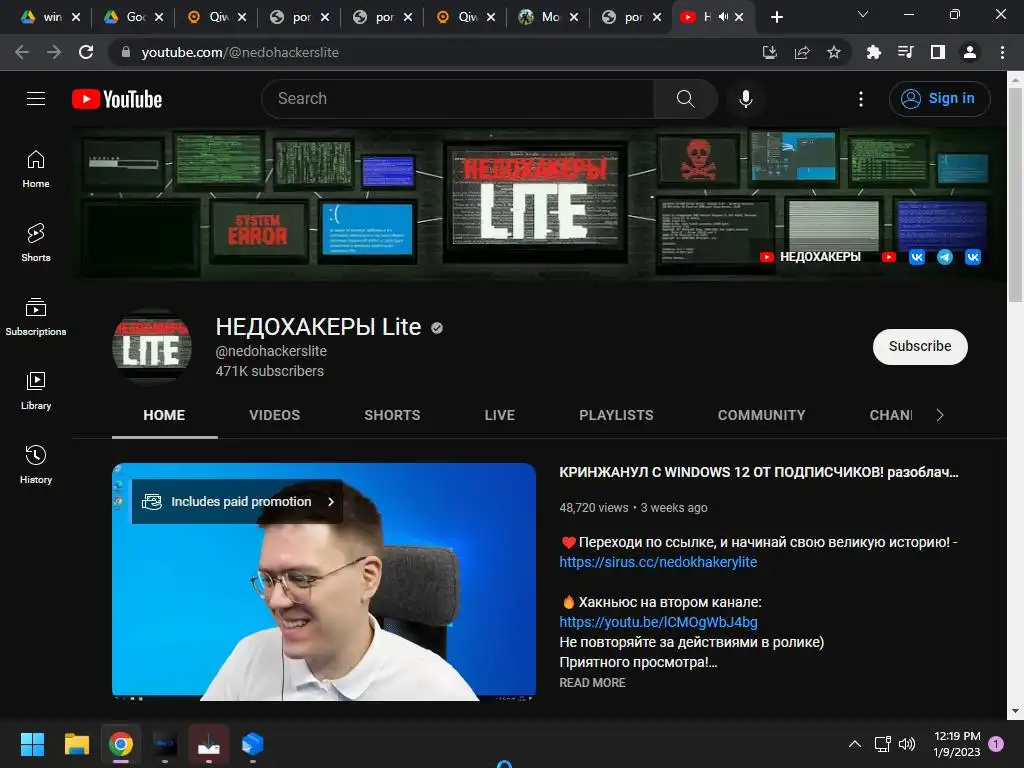1024x768 pixels.
Task: Mute the YouTube tab audio icon
Action: (x=723, y=17)
